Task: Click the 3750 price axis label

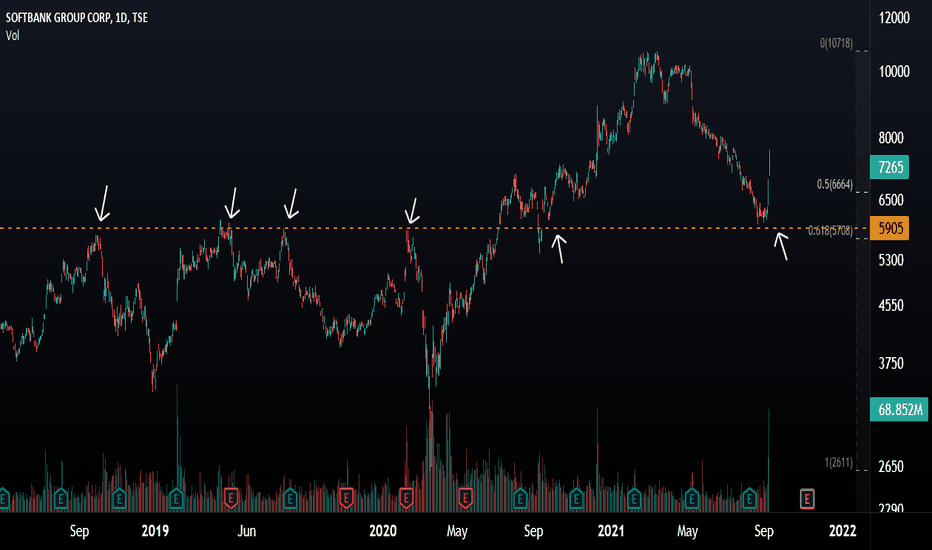Action: point(891,363)
